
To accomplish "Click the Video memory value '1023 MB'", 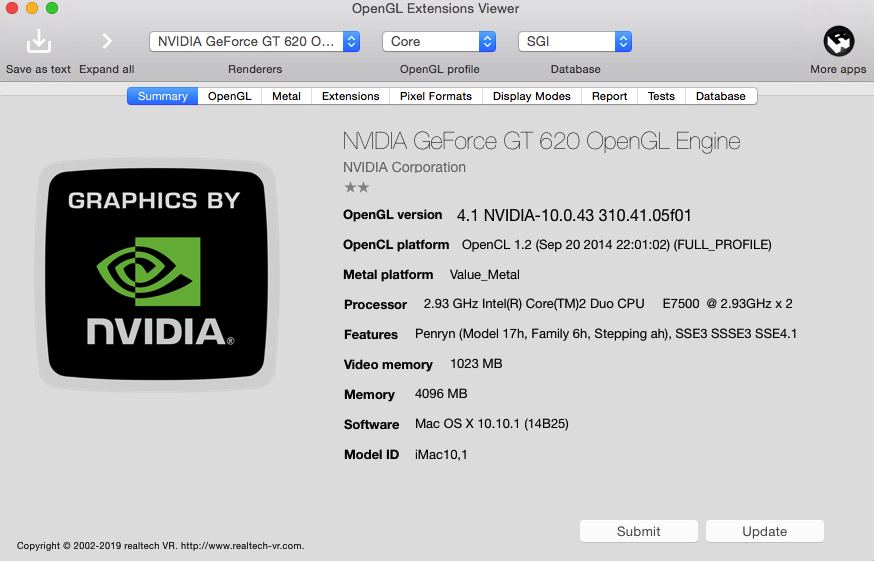I will [476, 364].
